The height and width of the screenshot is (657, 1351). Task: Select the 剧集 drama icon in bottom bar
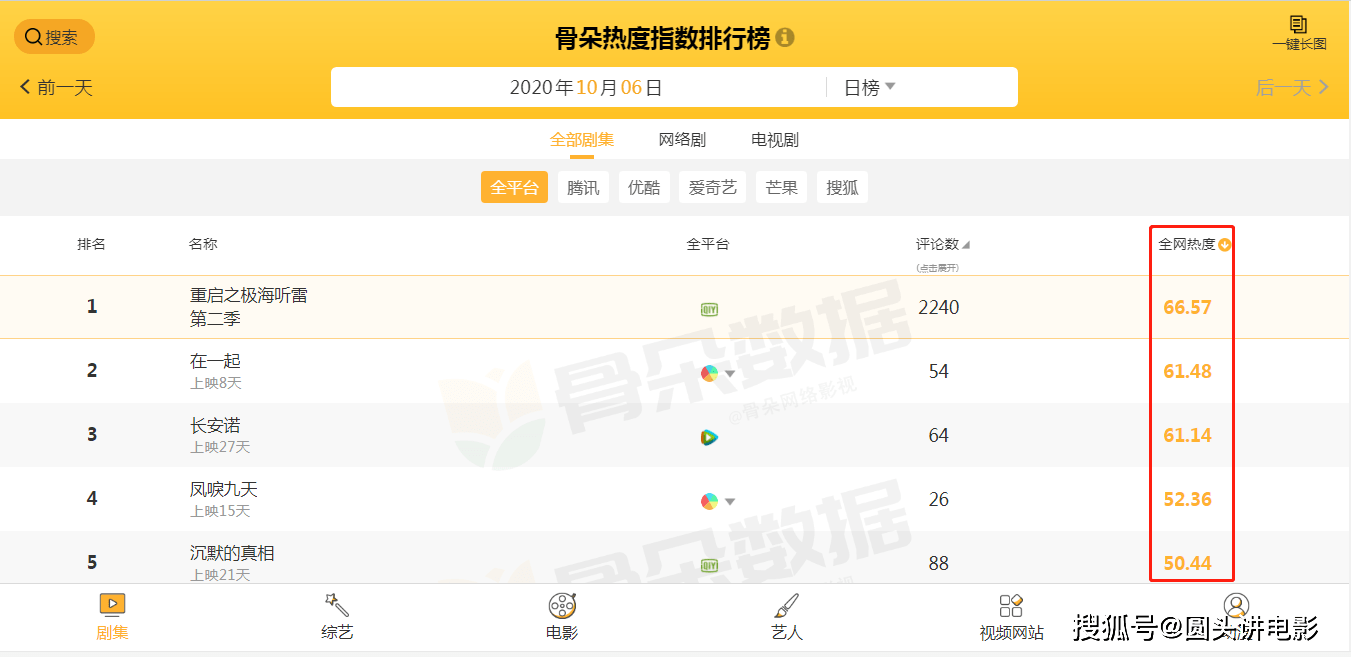point(112,604)
